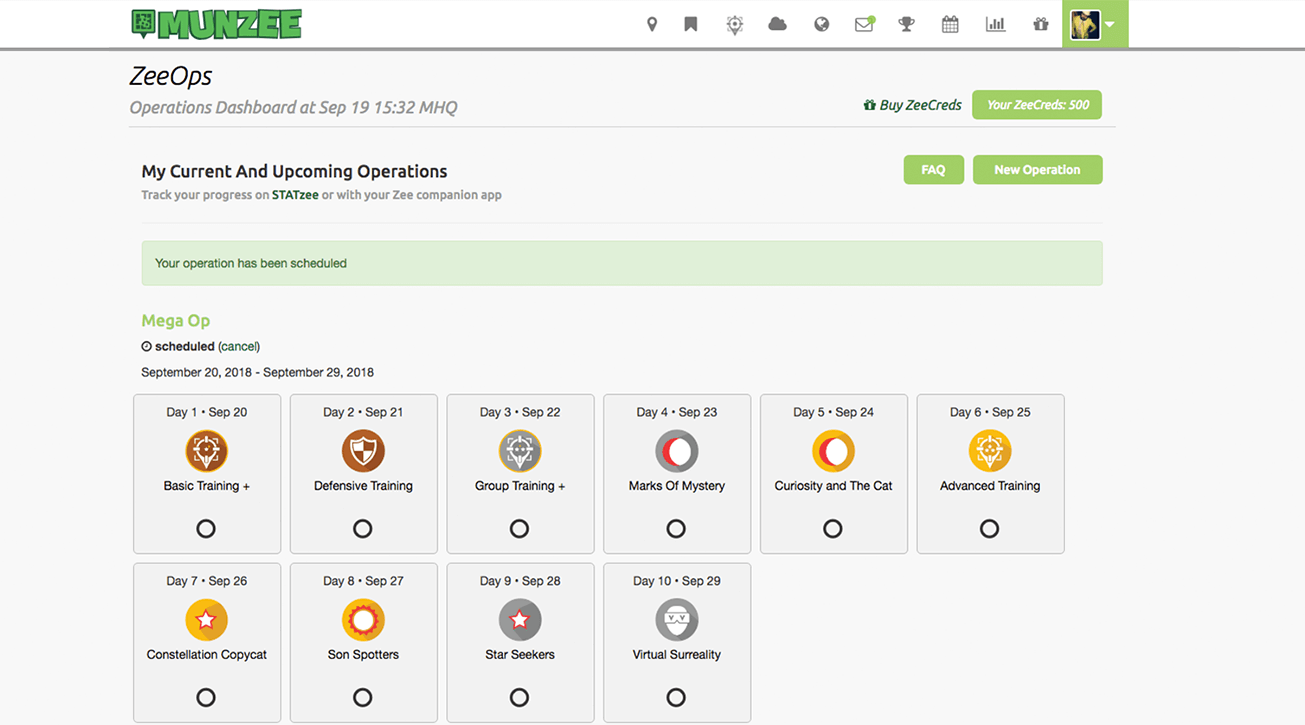Image resolution: width=1305 pixels, height=725 pixels.
Task: Click the cloud icon in navbar
Action: [x=777, y=24]
